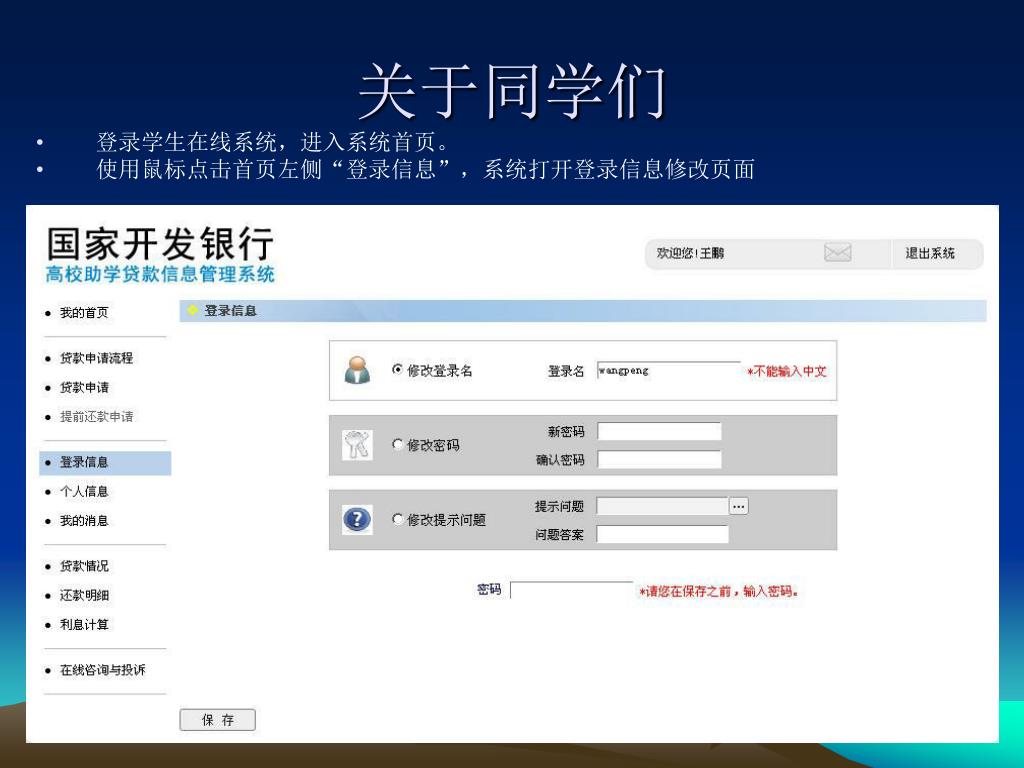Select the 修改密码 radio button
The width and height of the screenshot is (1024, 768).
(398, 445)
